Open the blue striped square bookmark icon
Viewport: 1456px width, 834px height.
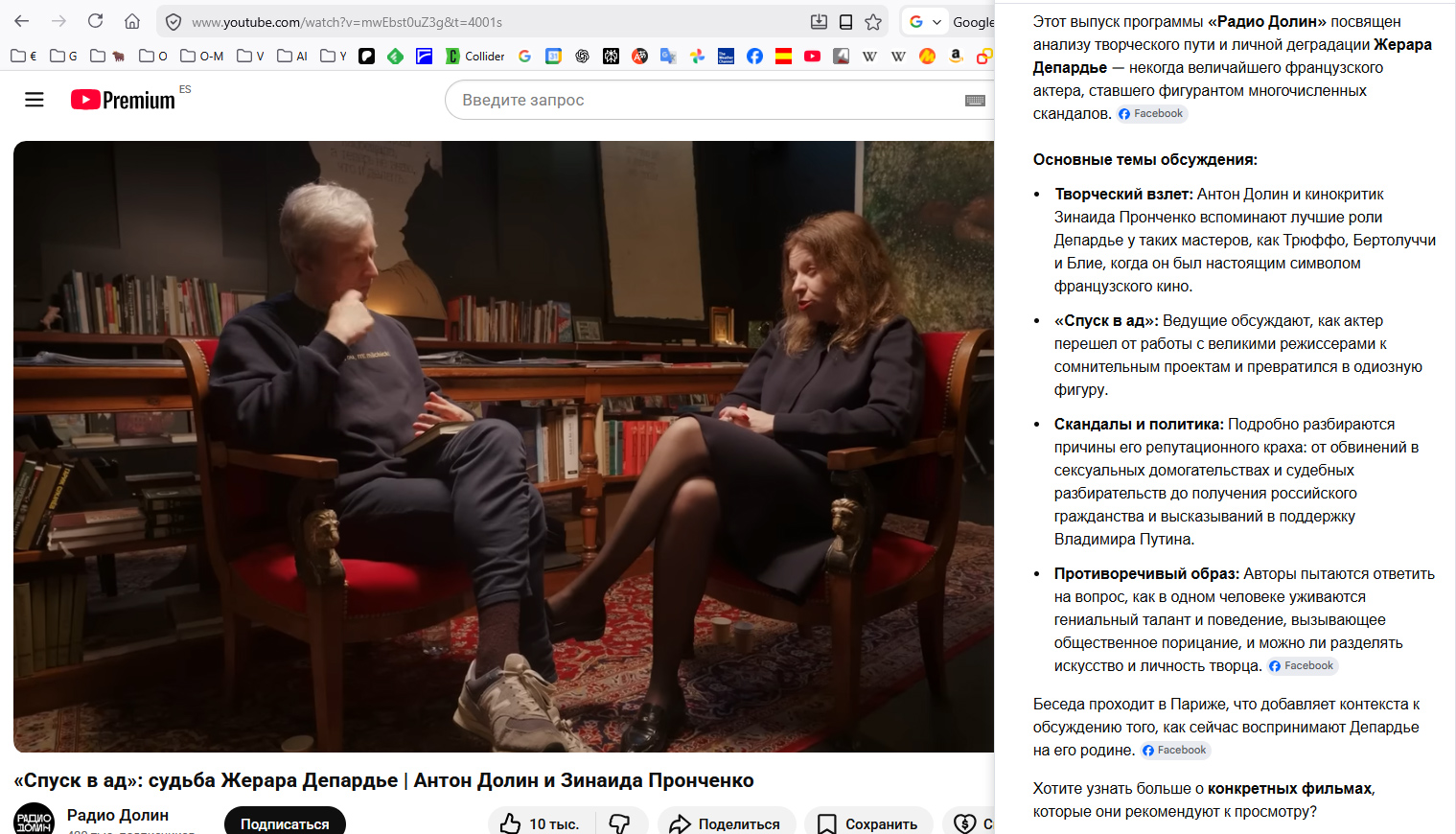(424, 56)
